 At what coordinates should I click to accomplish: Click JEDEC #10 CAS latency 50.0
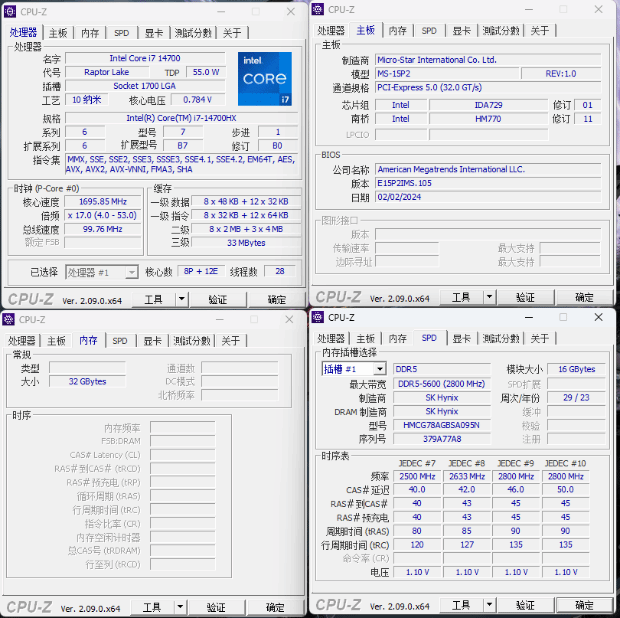coord(565,489)
